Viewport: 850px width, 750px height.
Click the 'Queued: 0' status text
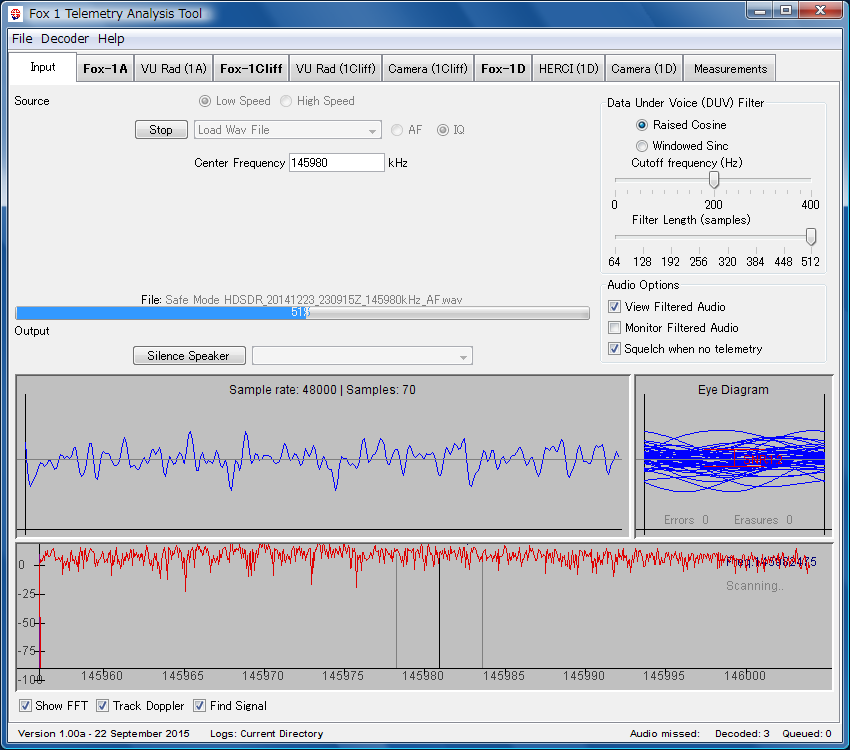coord(807,734)
